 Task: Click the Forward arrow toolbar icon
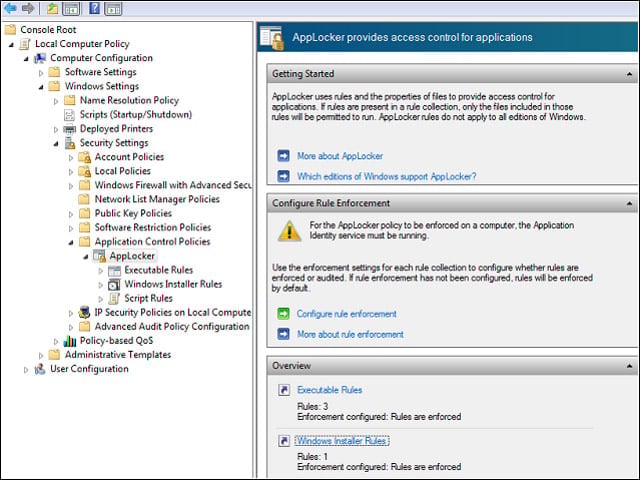coord(28,8)
